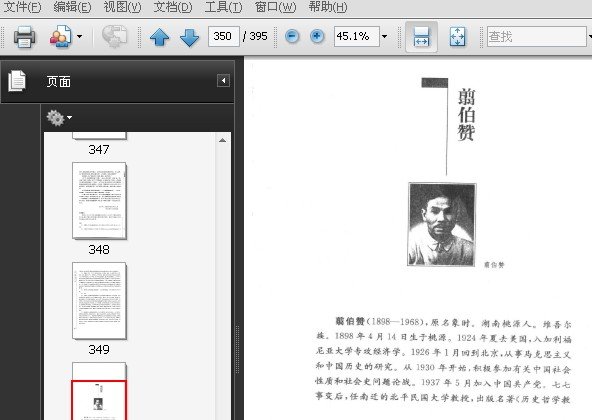Collapse the 页面 panel with arrow button
The width and height of the screenshot is (592, 420).
click(223, 80)
